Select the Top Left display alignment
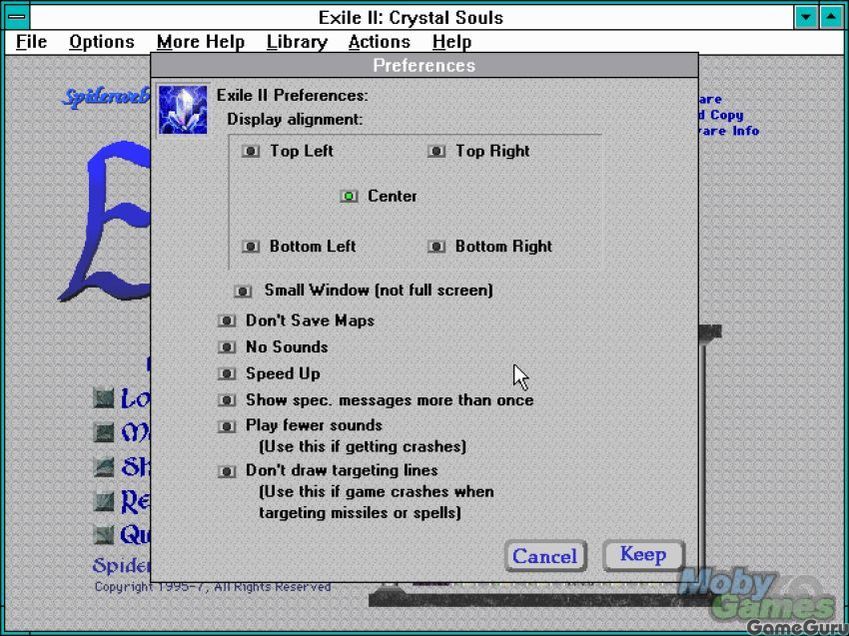The width and height of the screenshot is (849, 636). [x=250, y=151]
